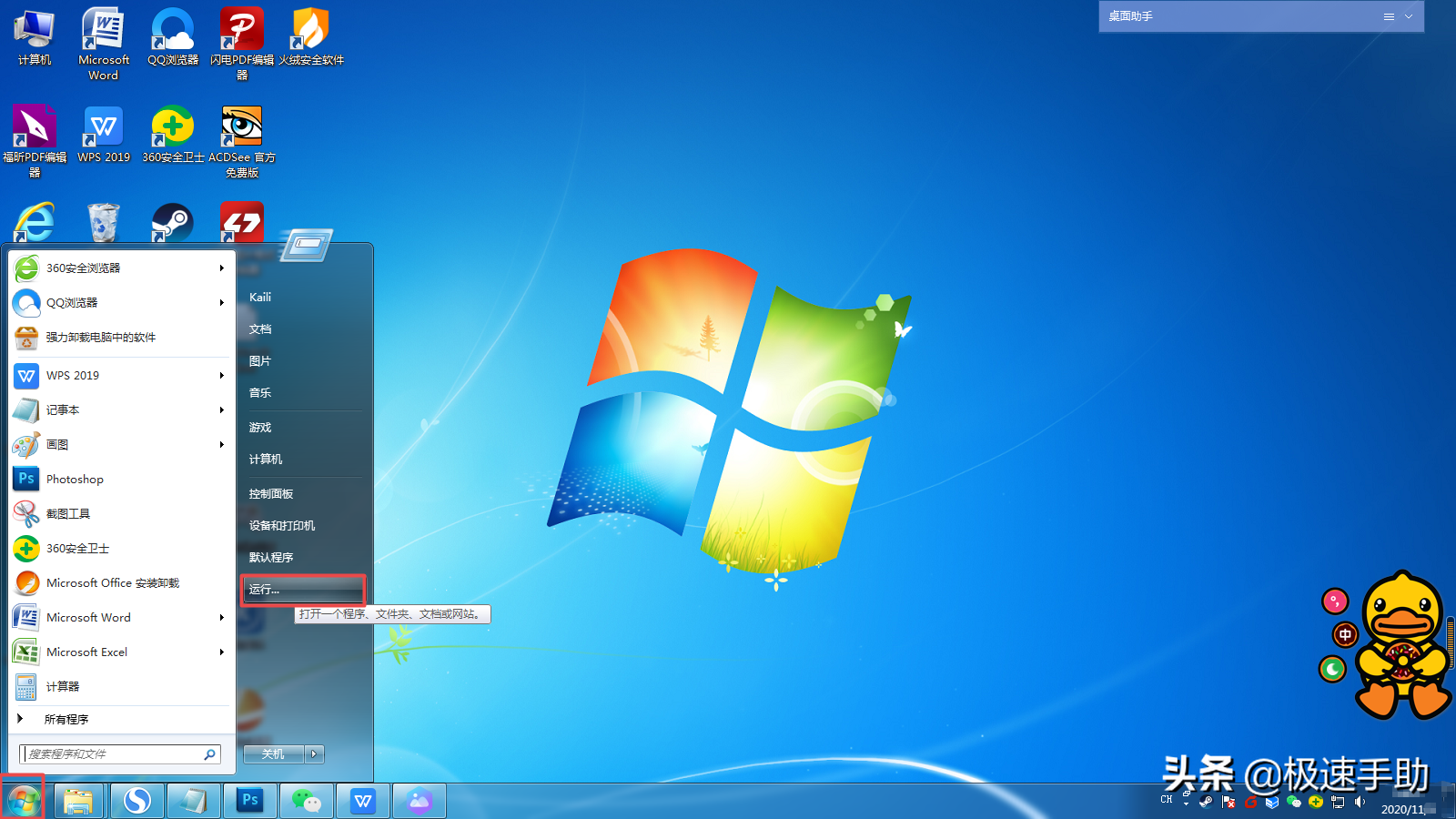Open 强力卸载电脑中的软件 entry
This screenshot has height=819, width=1456.
point(121,337)
